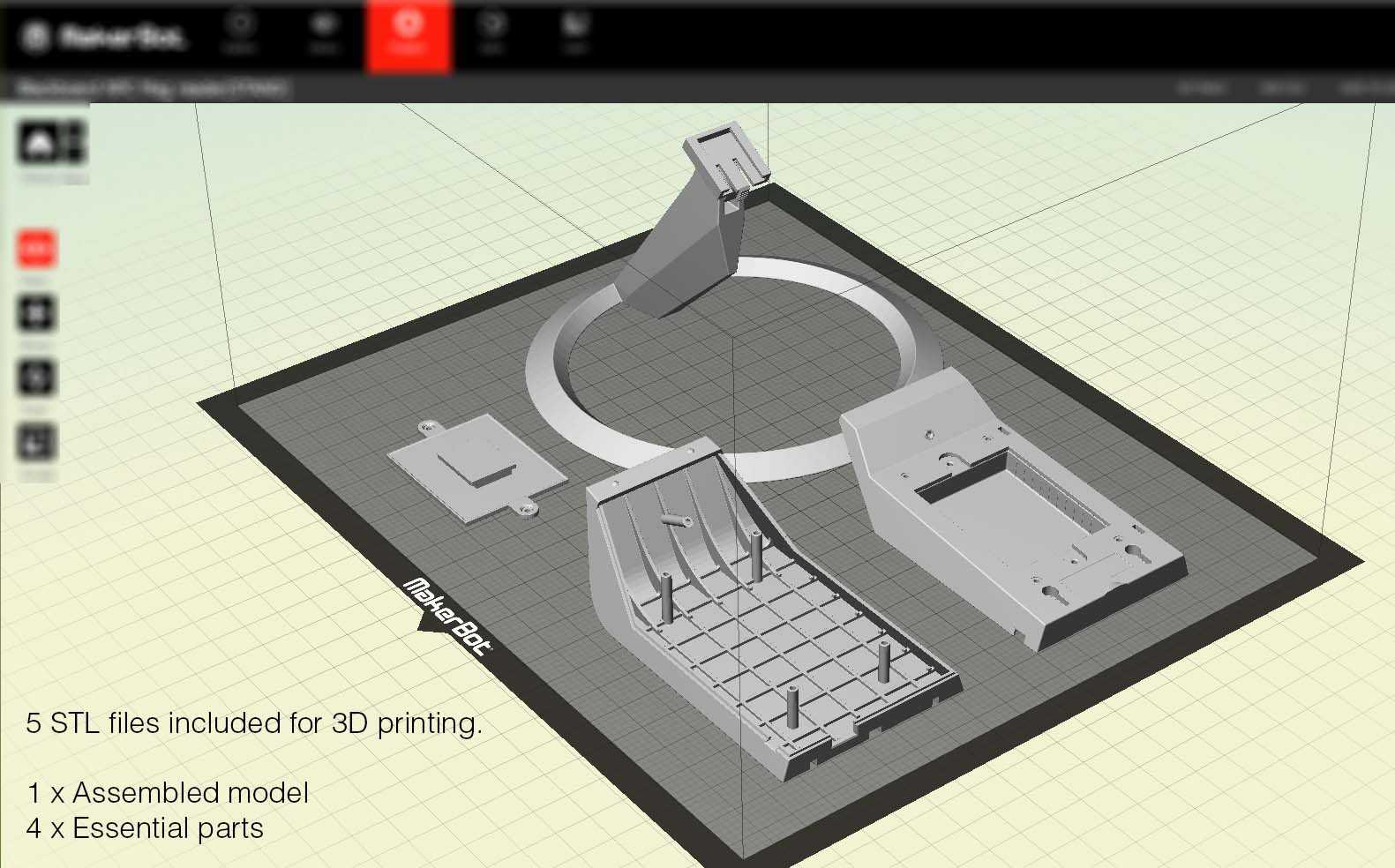Select the red View tool
1395x868 pixels.
(36, 249)
